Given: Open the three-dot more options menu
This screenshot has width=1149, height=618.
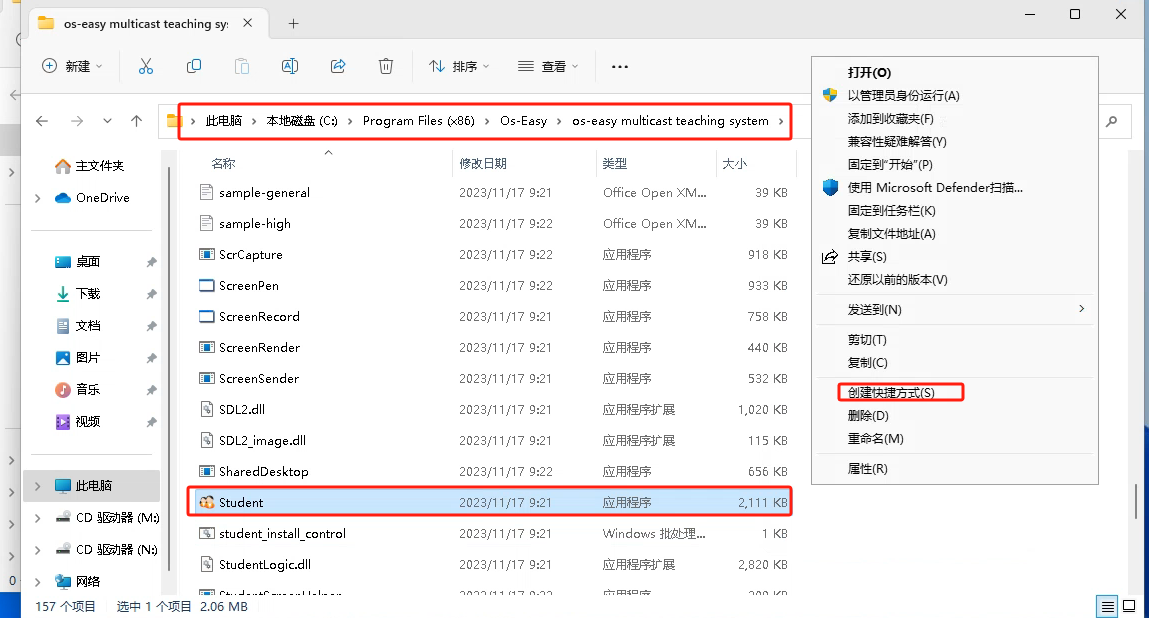Looking at the screenshot, I should click(x=620, y=66).
